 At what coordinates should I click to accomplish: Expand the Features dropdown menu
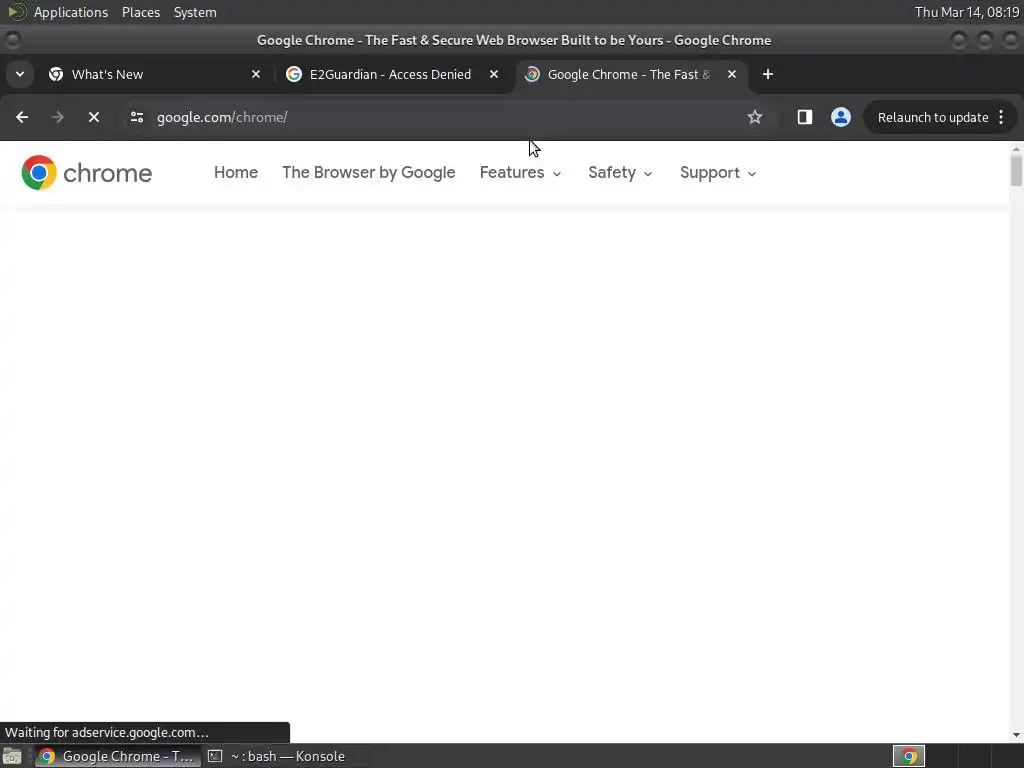(x=520, y=173)
